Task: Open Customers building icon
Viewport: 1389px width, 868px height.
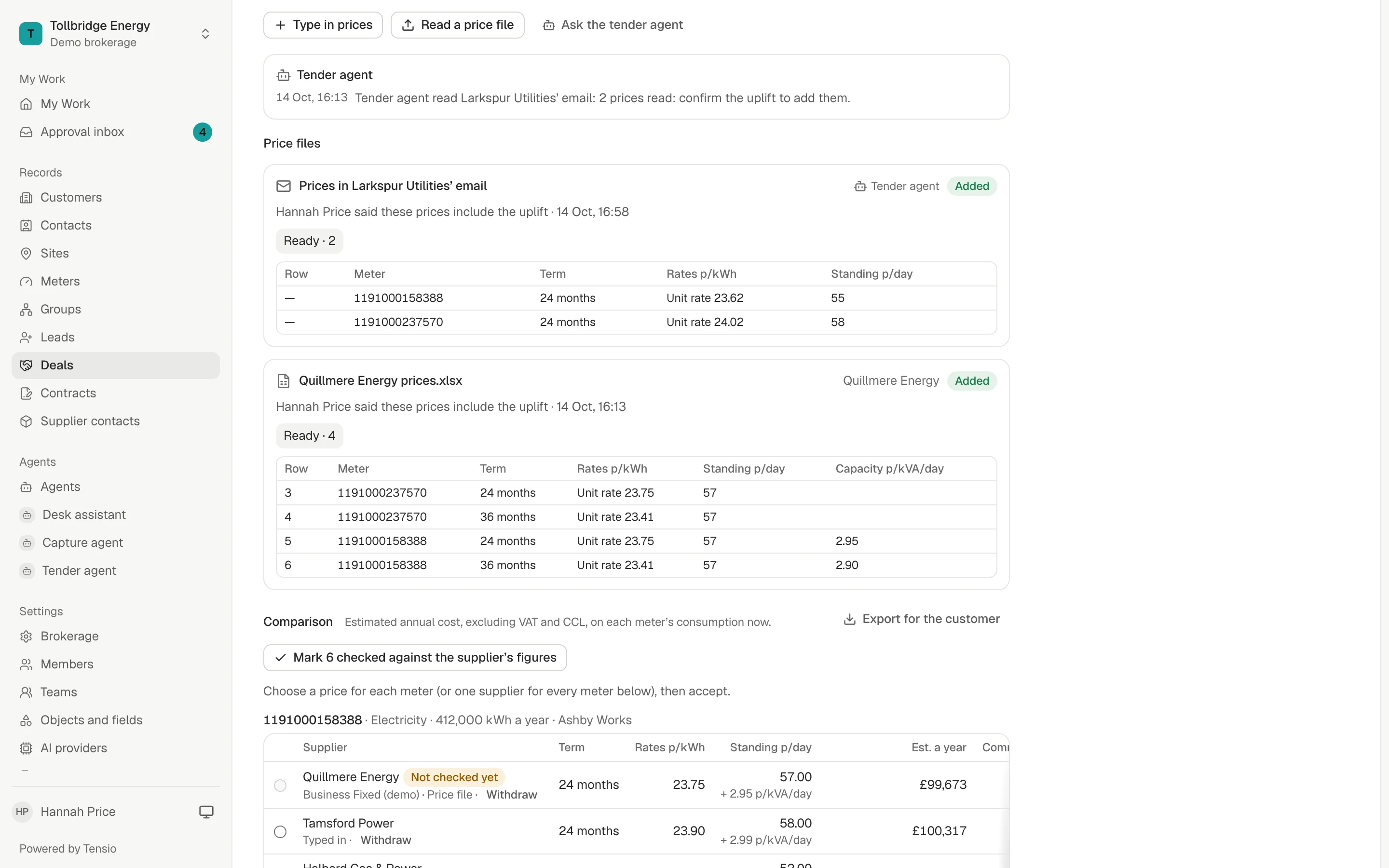Action: (26, 198)
